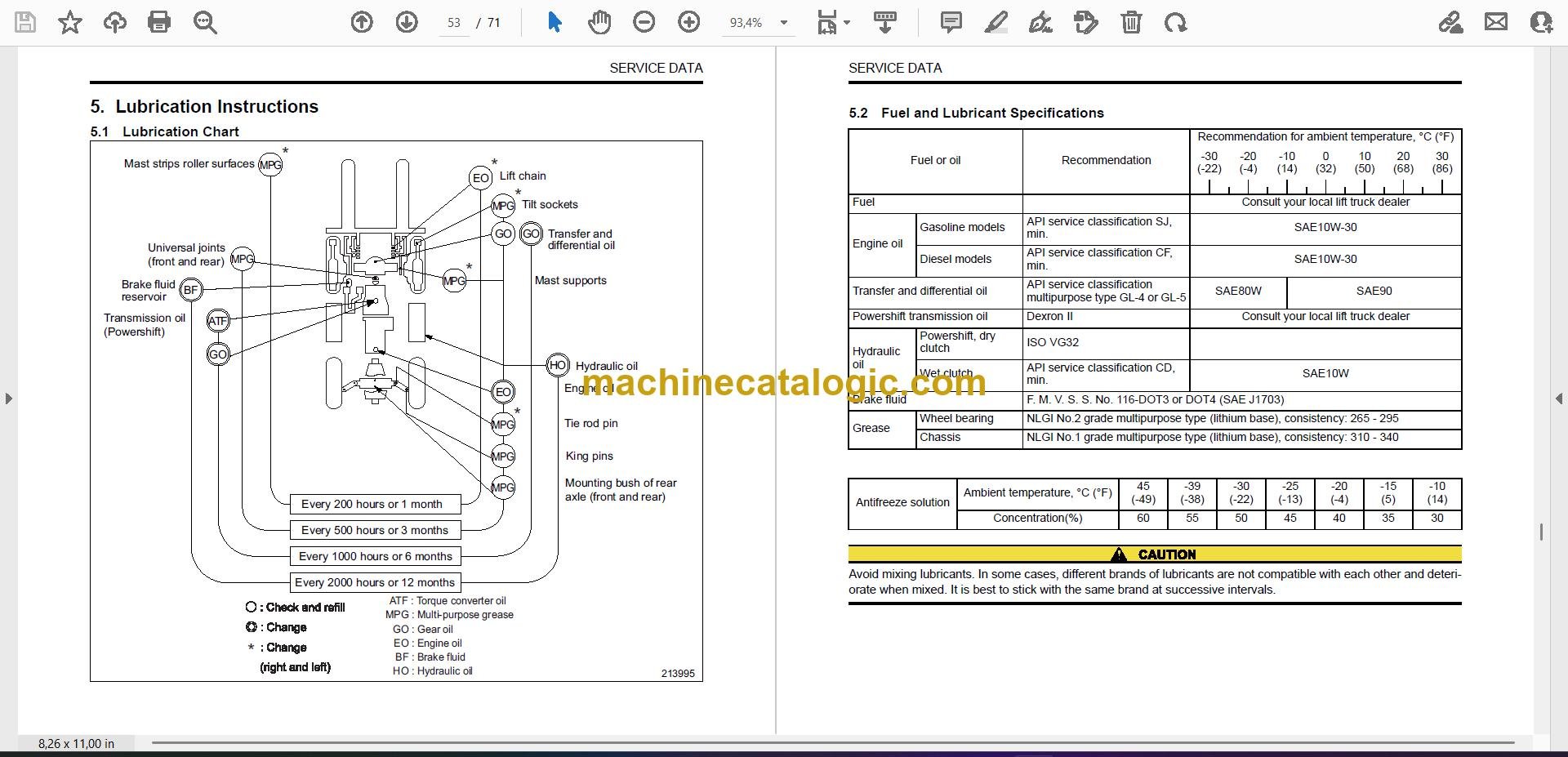Click the page size '8,26 x 11,00 in' indicator
1568x757 pixels.
click(x=76, y=744)
